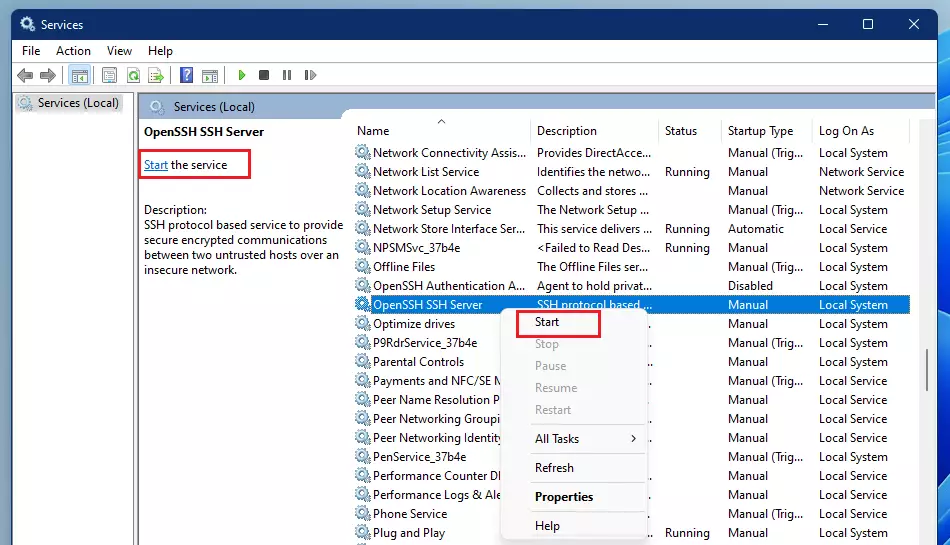Click the gear icon beside PenService_37b4e
Viewport: 950px width, 545px height.
coord(362,457)
